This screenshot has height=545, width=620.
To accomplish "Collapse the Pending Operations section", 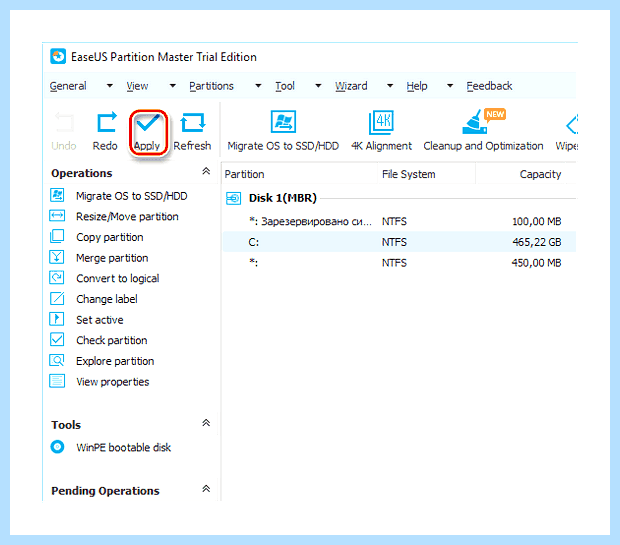I will point(206,489).
